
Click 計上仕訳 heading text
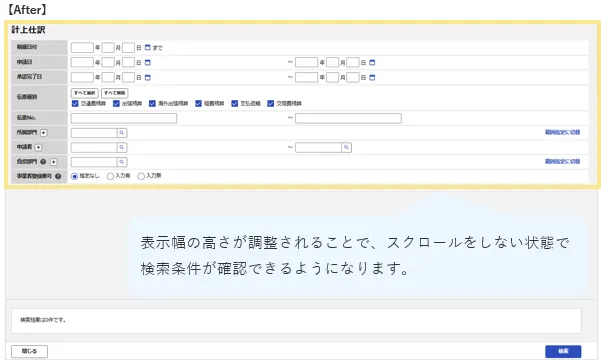28,30
